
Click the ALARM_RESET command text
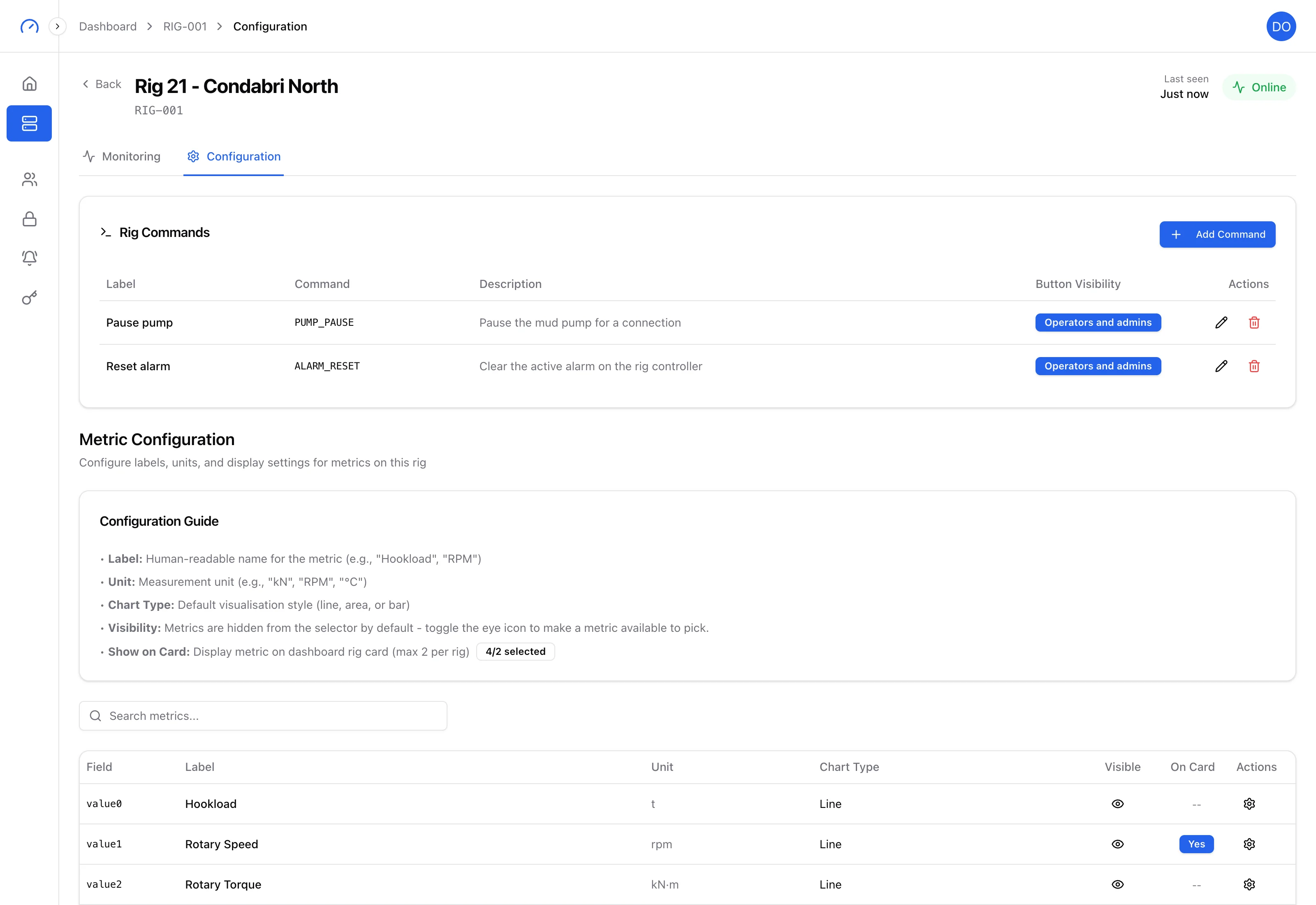click(x=327, y=366)
